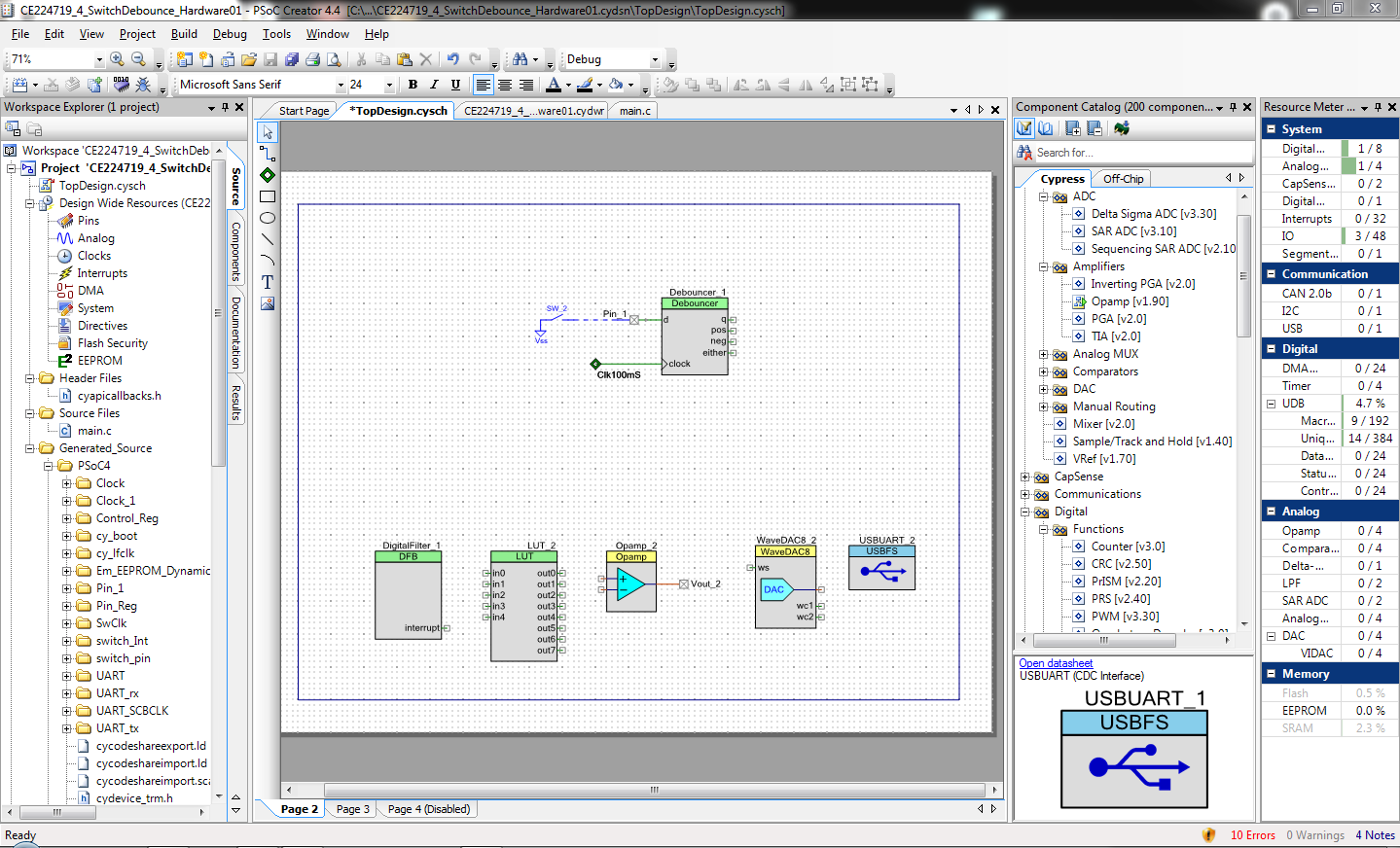1400x848 pixels.
Task: Select the green diamond terminal tool
Action: (268, 175)
